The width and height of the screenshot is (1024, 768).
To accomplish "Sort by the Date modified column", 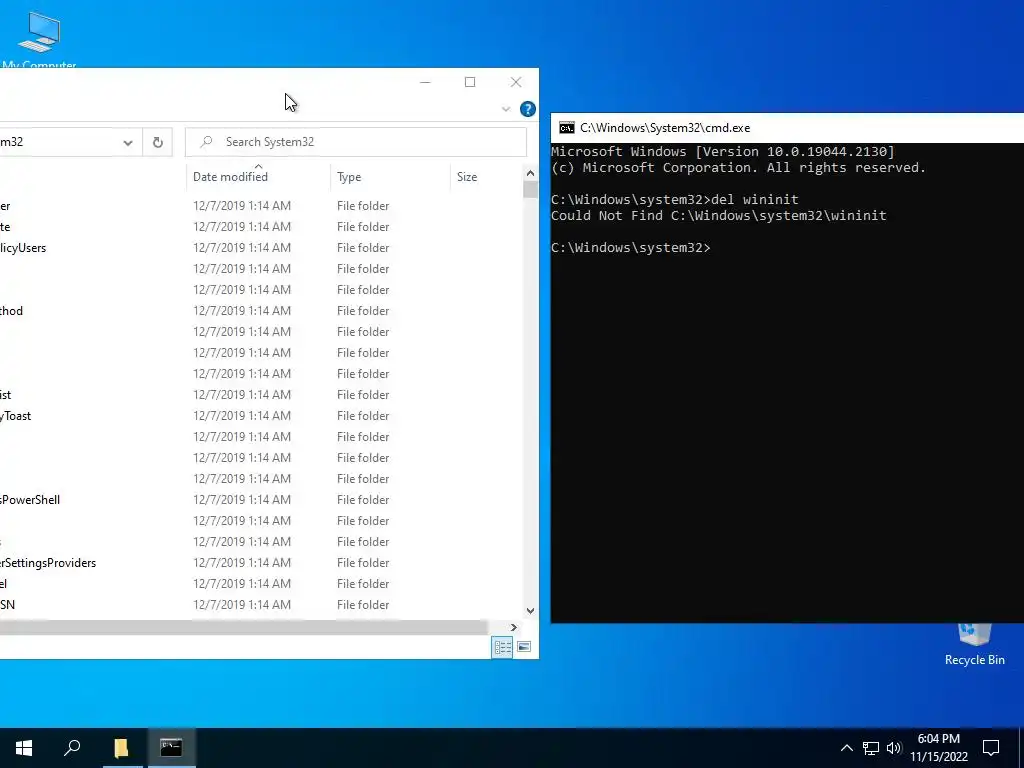I will pos(230,176).
